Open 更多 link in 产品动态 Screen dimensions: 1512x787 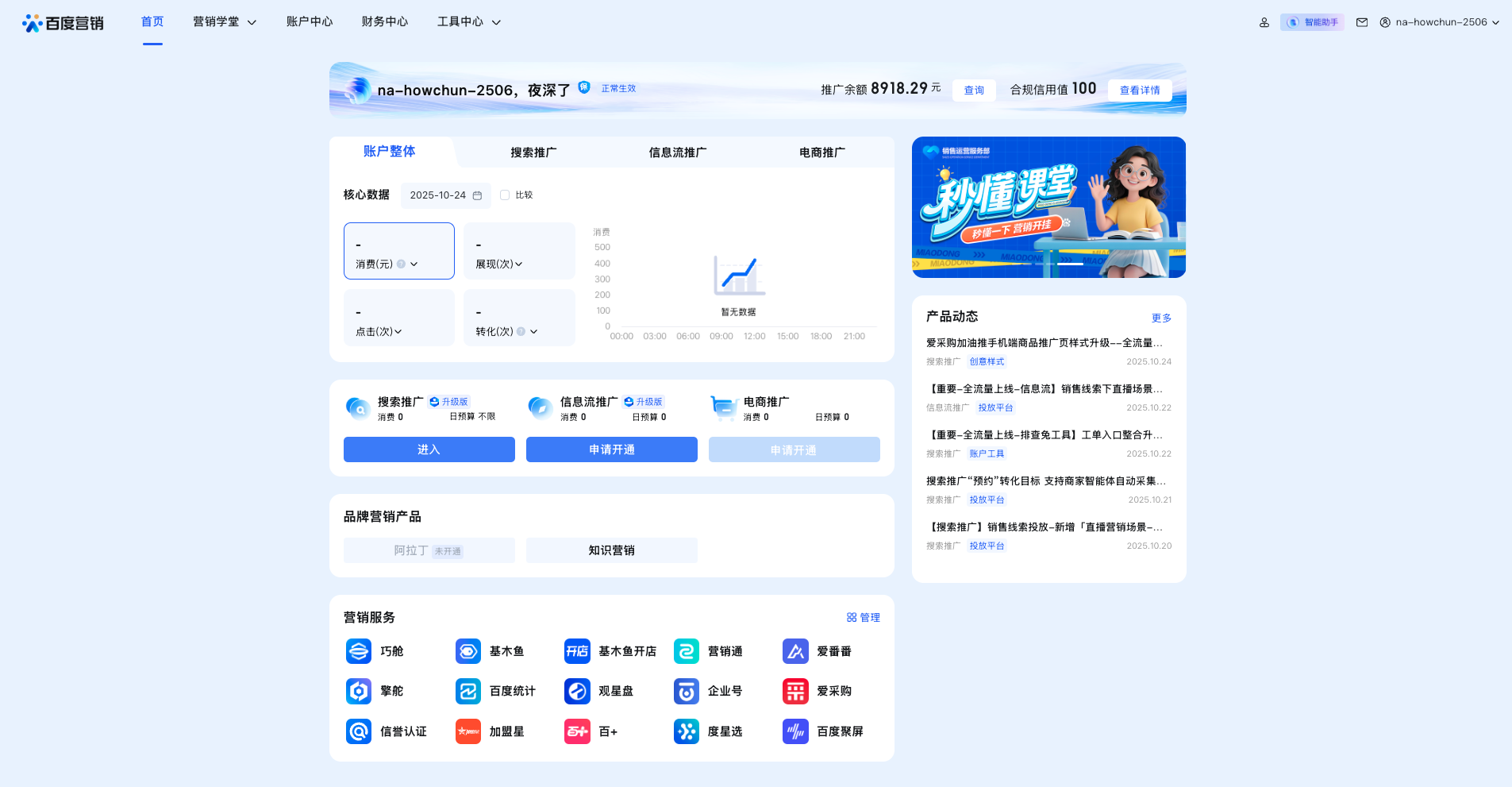tap(1161, 318)
